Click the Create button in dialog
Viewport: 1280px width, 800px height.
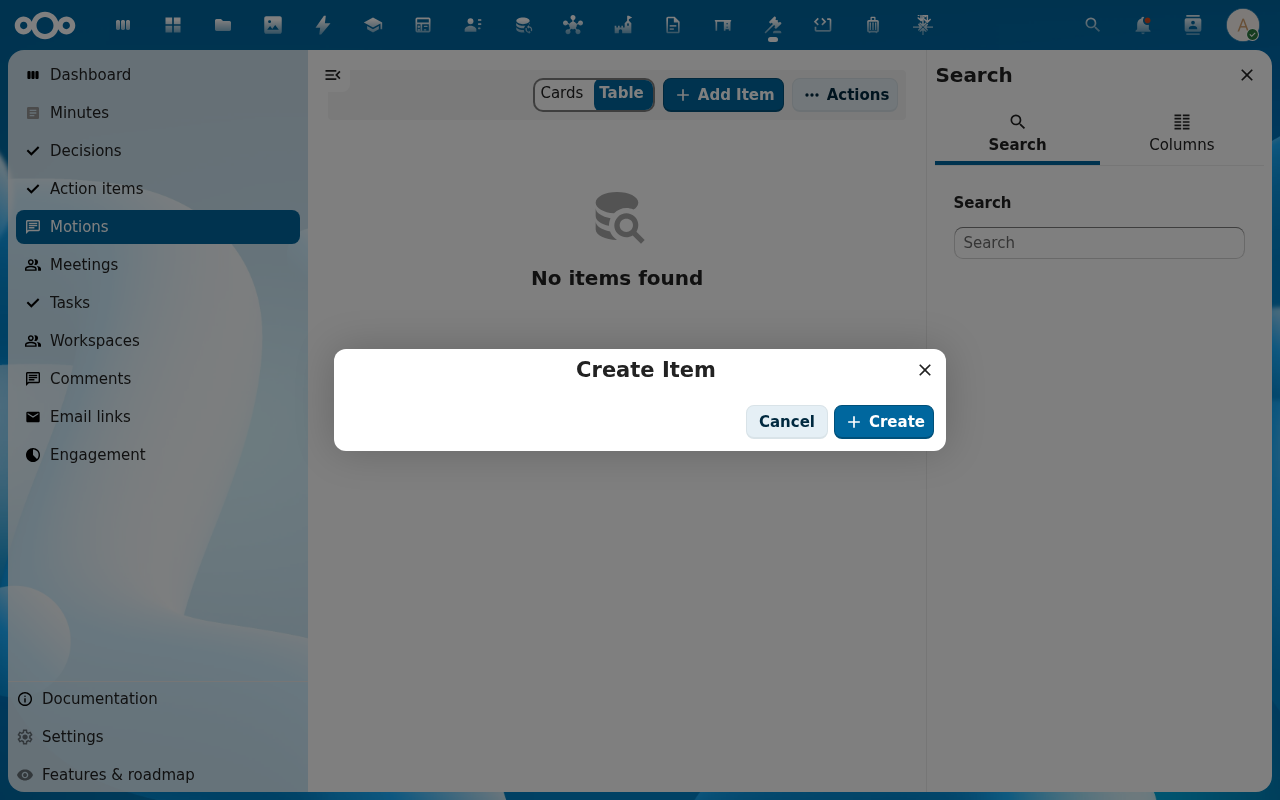[884, 422]
